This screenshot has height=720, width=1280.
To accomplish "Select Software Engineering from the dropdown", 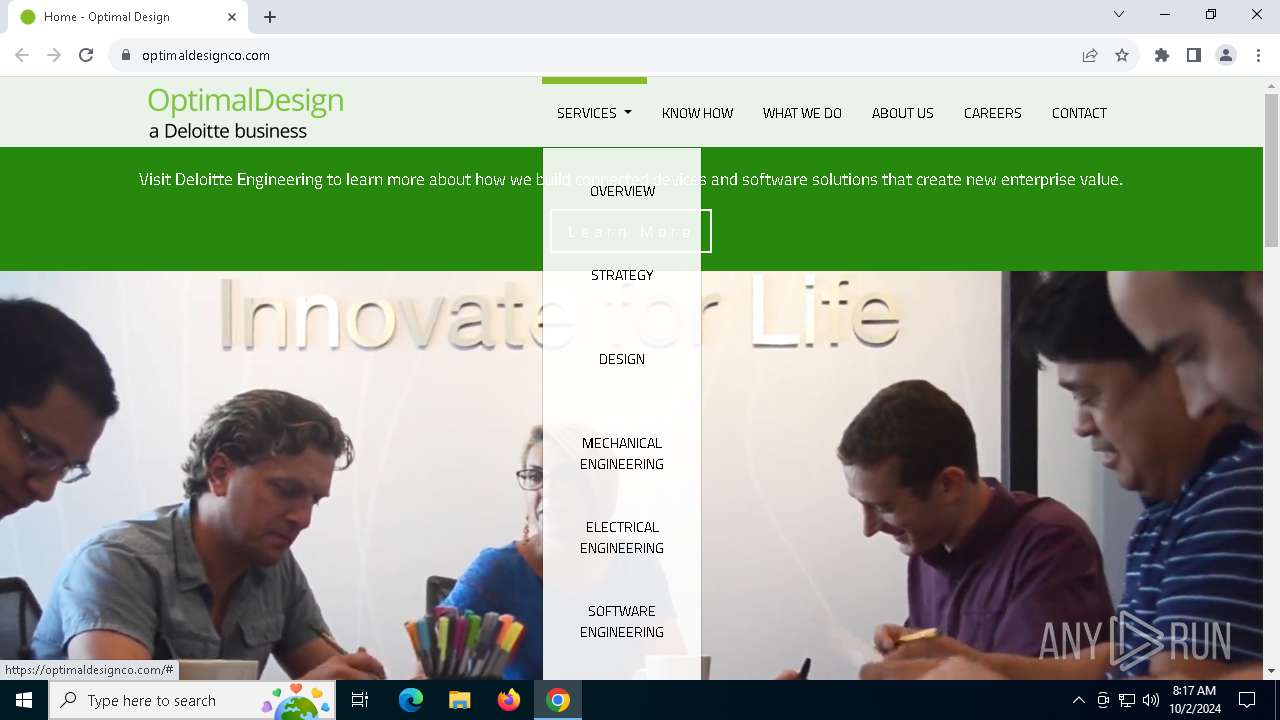I will pyautogui.click(x=622, y=621).
